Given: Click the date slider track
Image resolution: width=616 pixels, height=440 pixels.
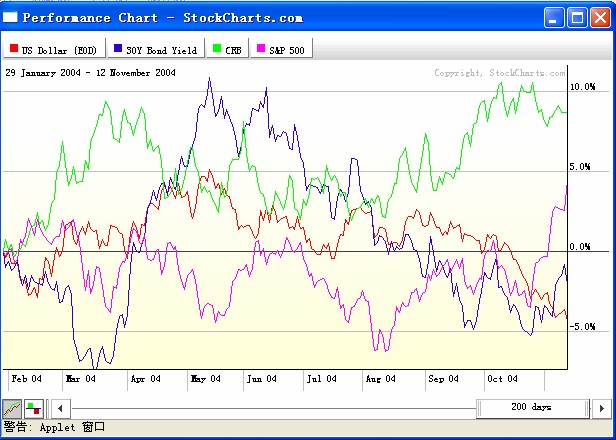Looking at the screenshot, I should pos(273,409).
